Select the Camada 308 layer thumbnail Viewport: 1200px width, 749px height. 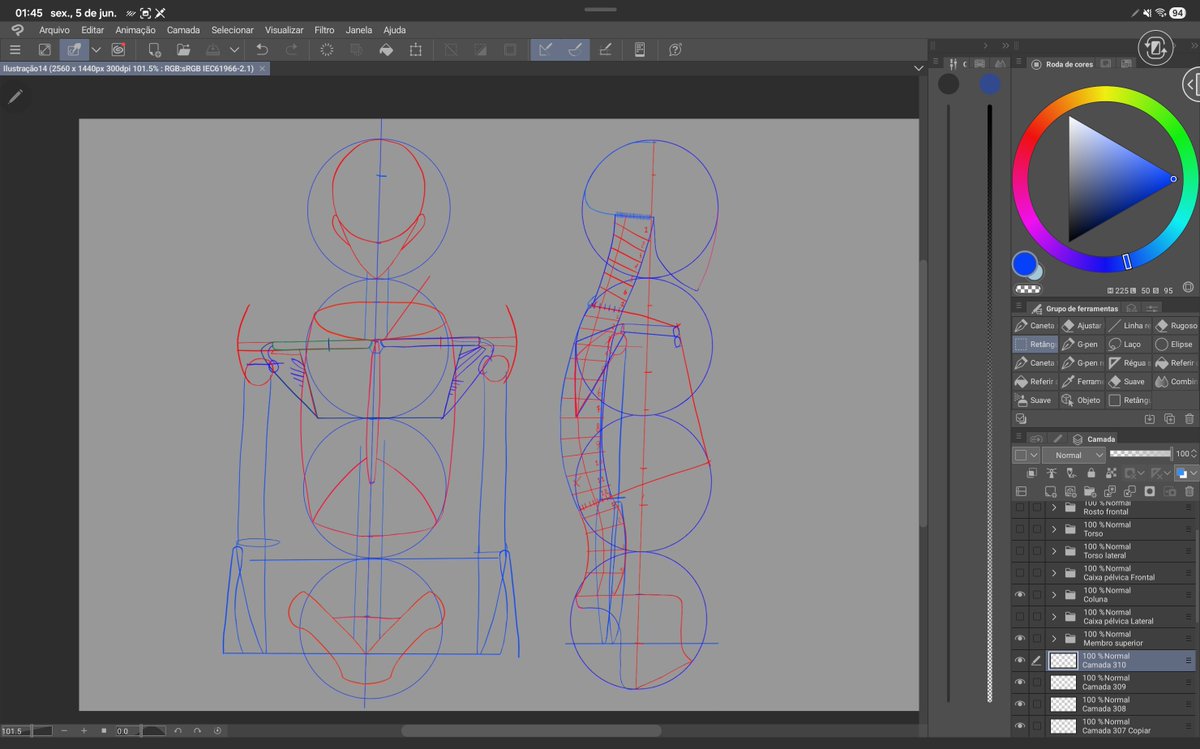click(1063, 704)
